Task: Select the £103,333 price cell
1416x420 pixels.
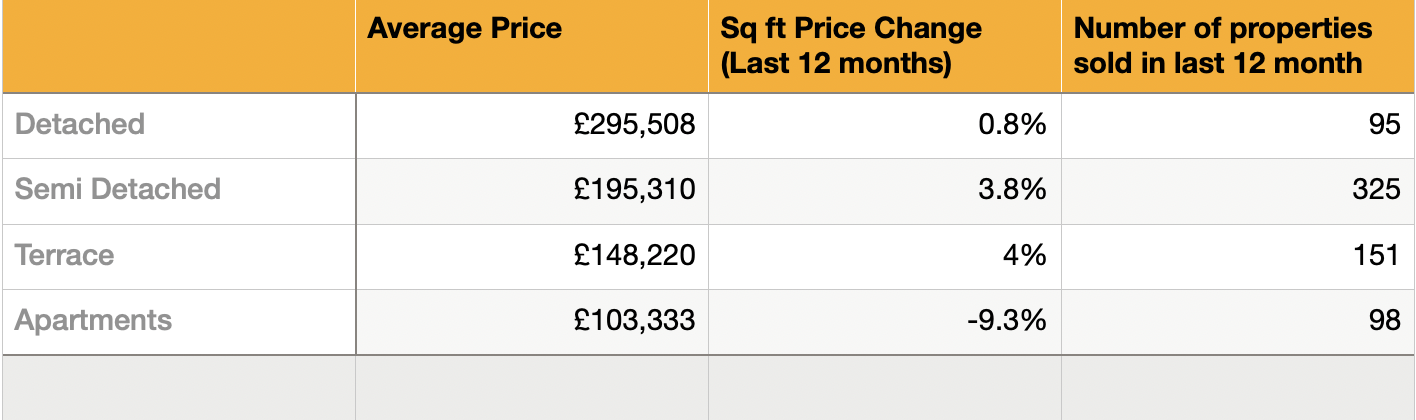Action: (x=634, y=321)
